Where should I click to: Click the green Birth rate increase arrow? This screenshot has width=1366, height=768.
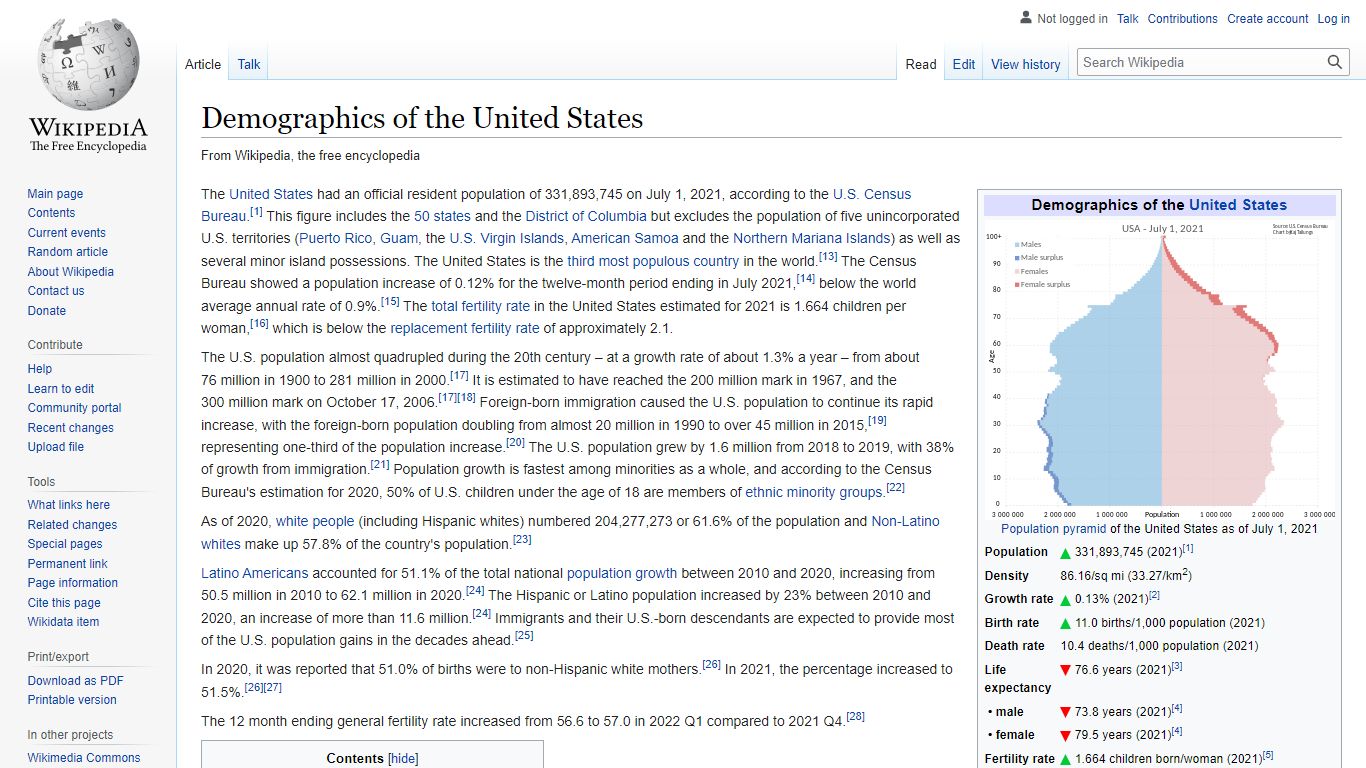coord(1066,623)
